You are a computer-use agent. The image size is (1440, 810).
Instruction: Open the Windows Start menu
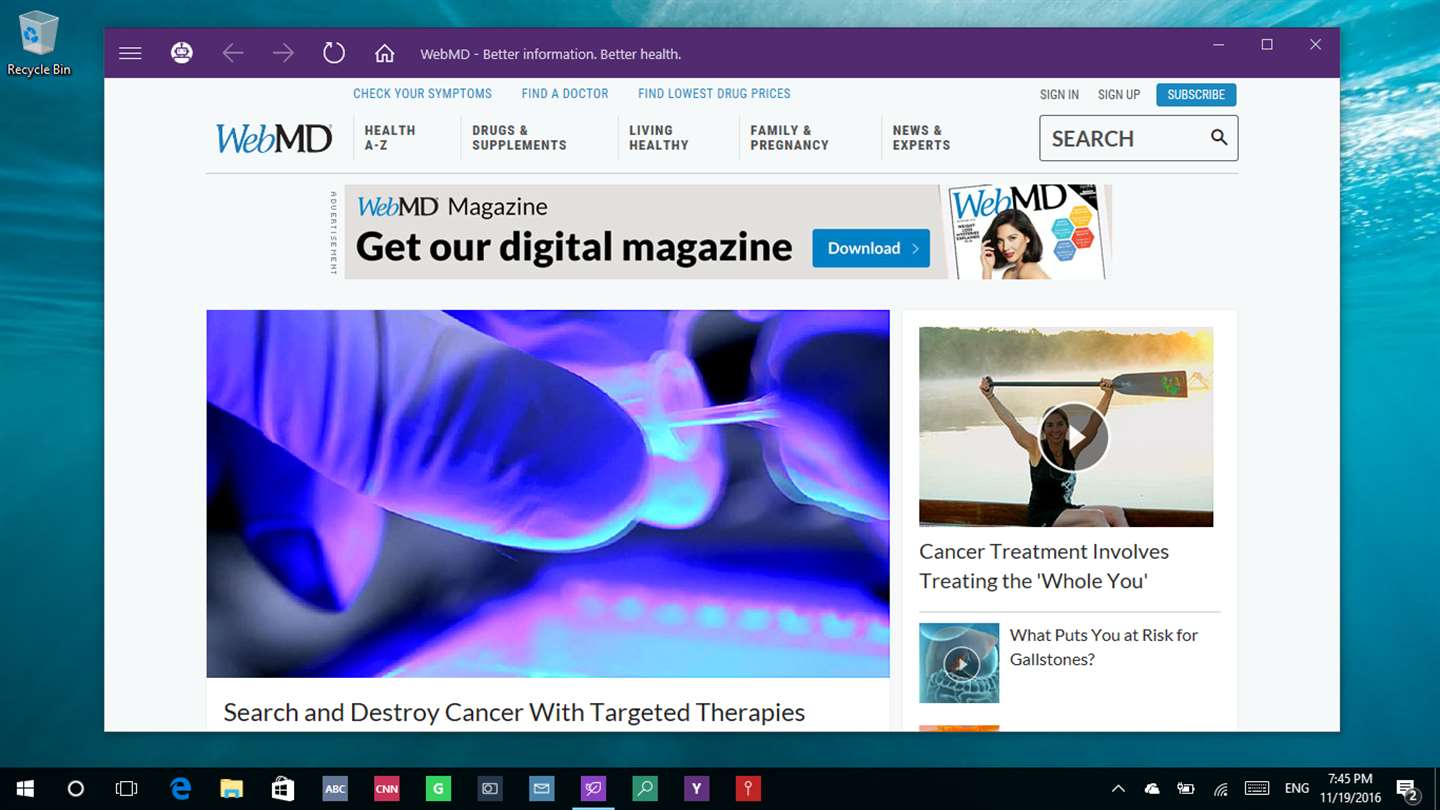pyautogui.click(x=25, y=789)
